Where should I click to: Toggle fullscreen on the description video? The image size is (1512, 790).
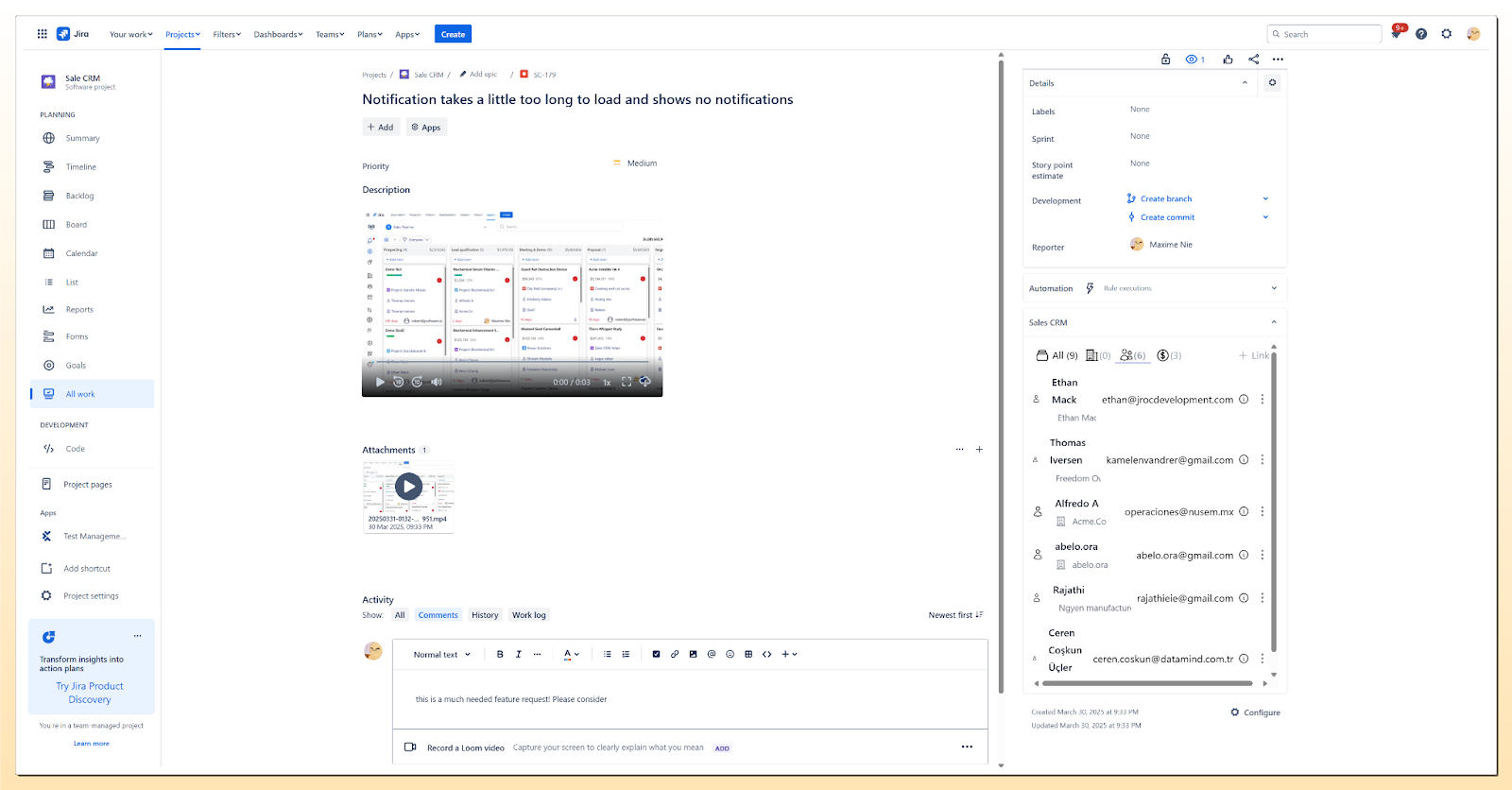point(627,382)
